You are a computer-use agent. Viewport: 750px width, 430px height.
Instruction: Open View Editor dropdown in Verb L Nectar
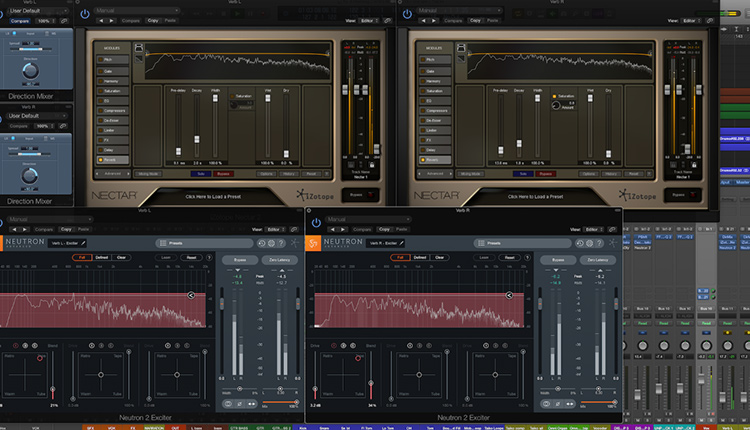[x=369, y=21]
